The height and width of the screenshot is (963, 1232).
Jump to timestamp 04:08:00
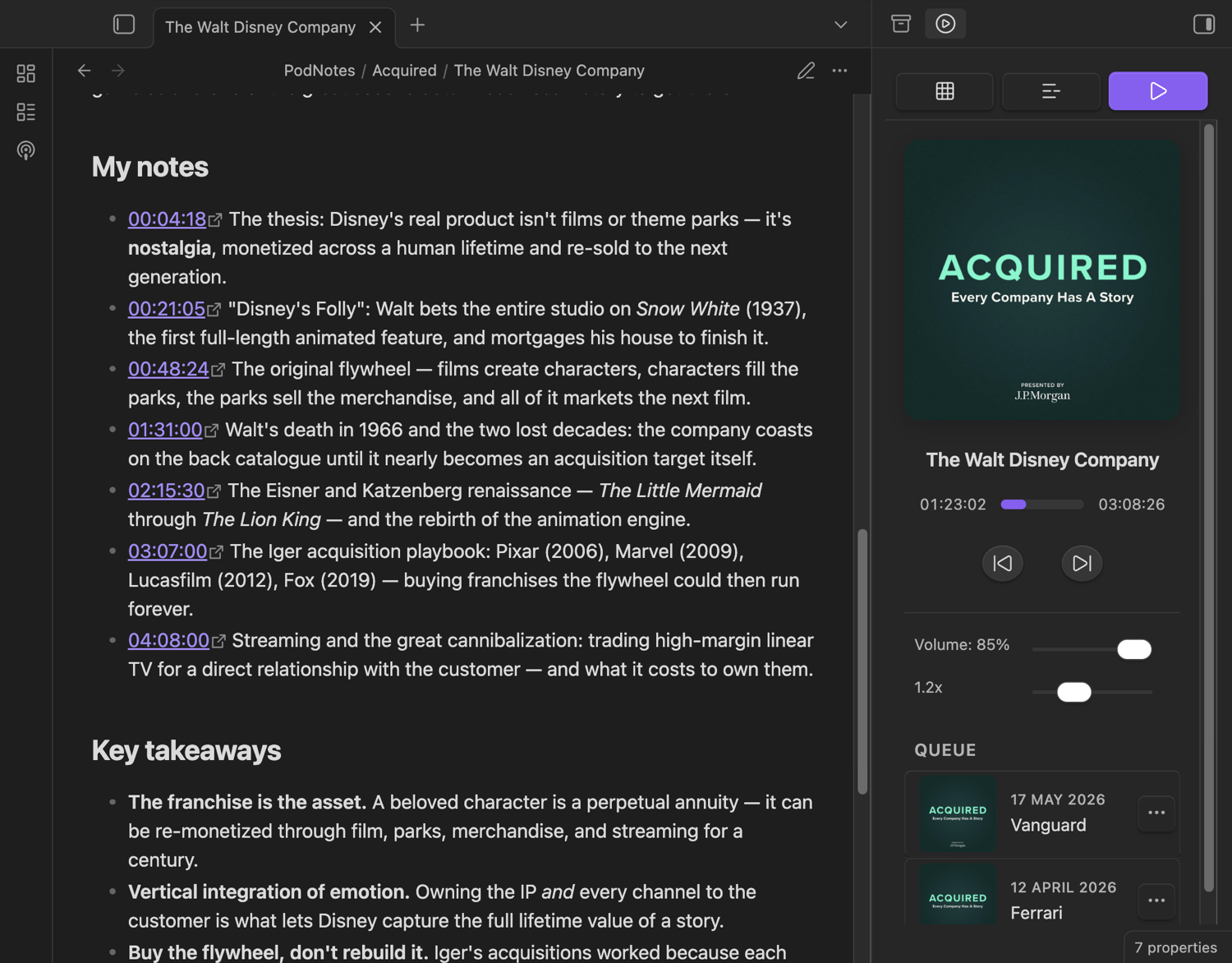coord(168,640)
